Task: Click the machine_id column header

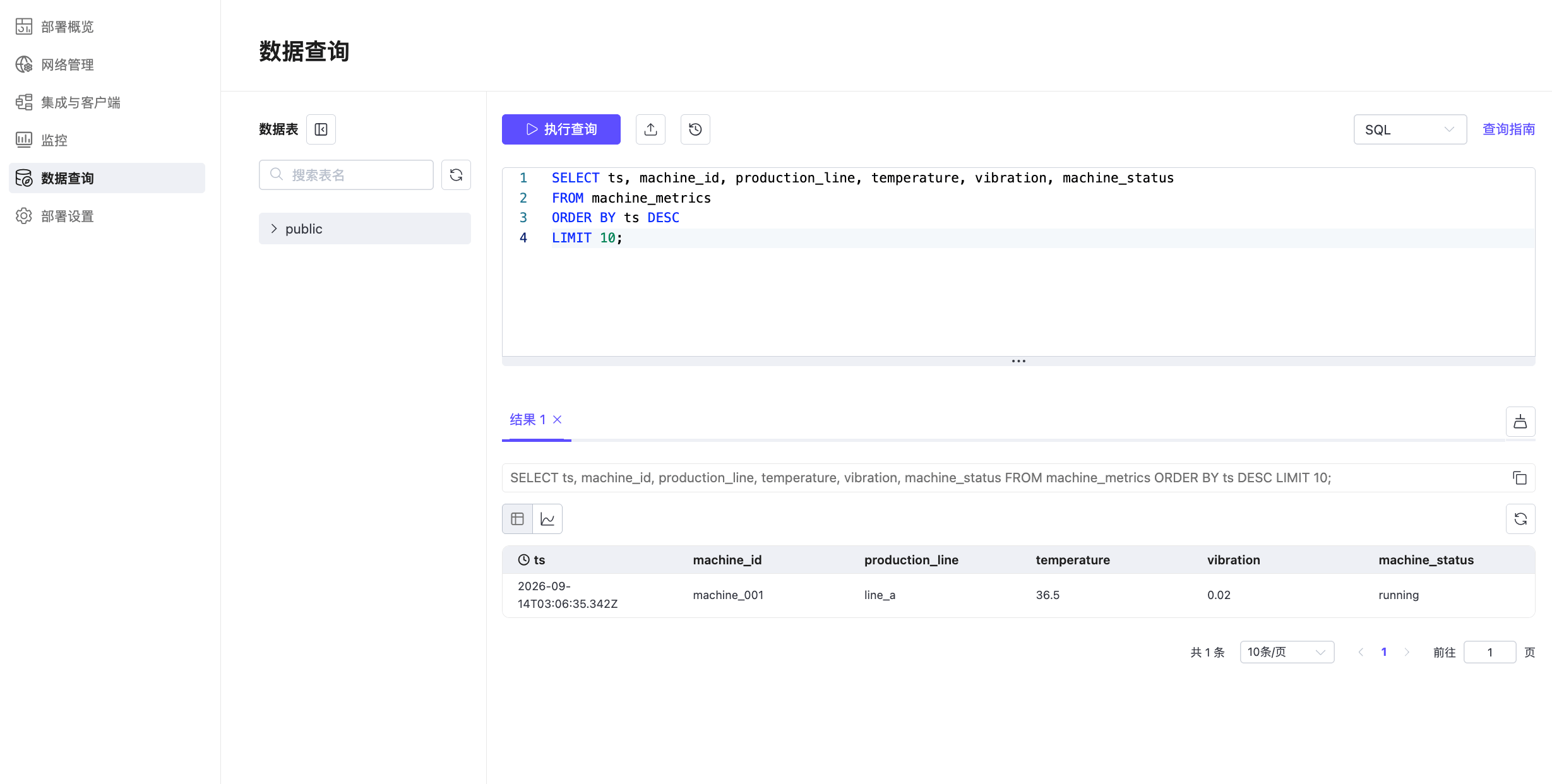Action: click(727, 560)
